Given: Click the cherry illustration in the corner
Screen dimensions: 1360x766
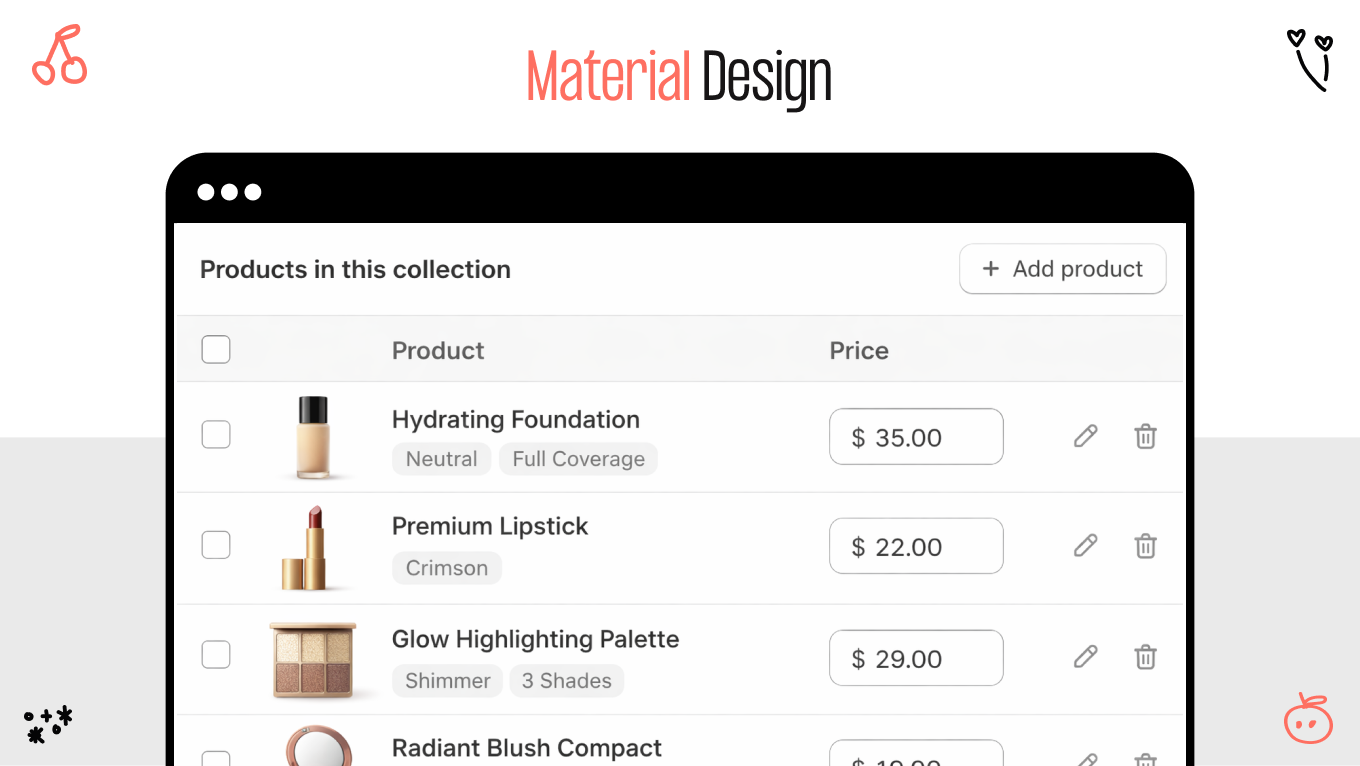Looking at the screenshot, I should click(59, 57).
